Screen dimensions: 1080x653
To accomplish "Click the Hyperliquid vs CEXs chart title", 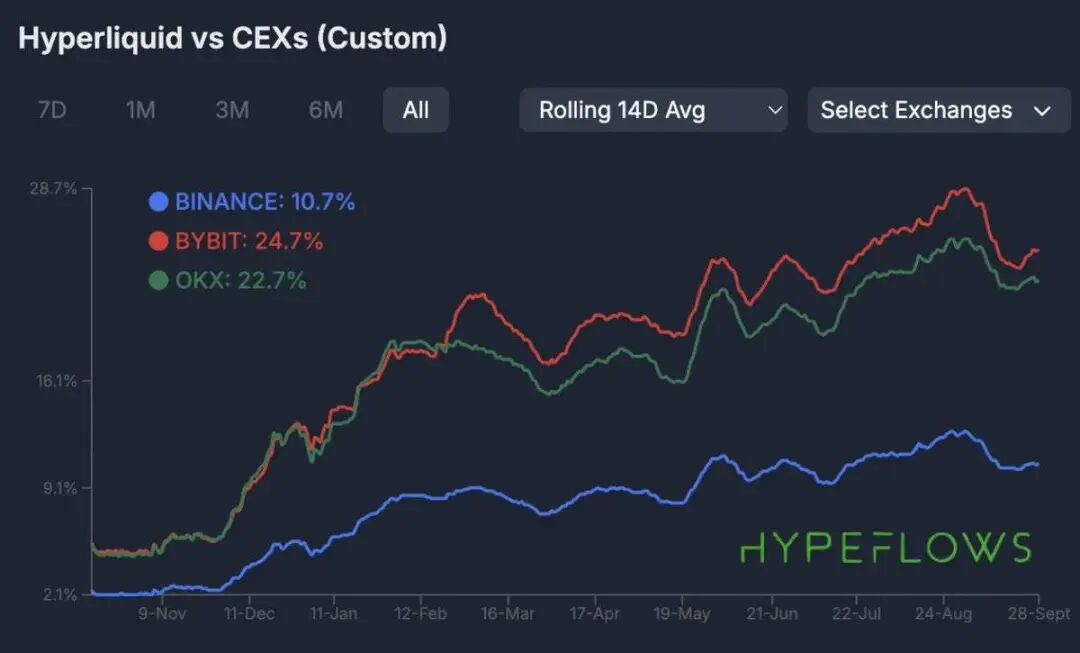I will tap(232, 38).
